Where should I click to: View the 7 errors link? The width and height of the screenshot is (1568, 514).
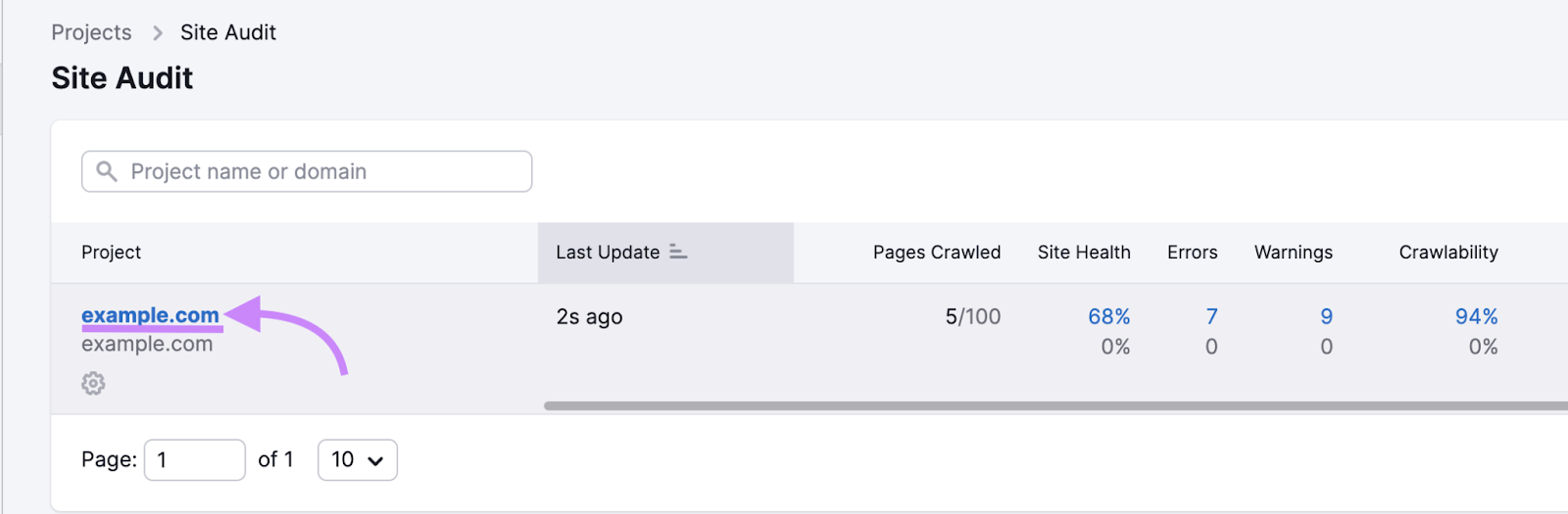1211,316
